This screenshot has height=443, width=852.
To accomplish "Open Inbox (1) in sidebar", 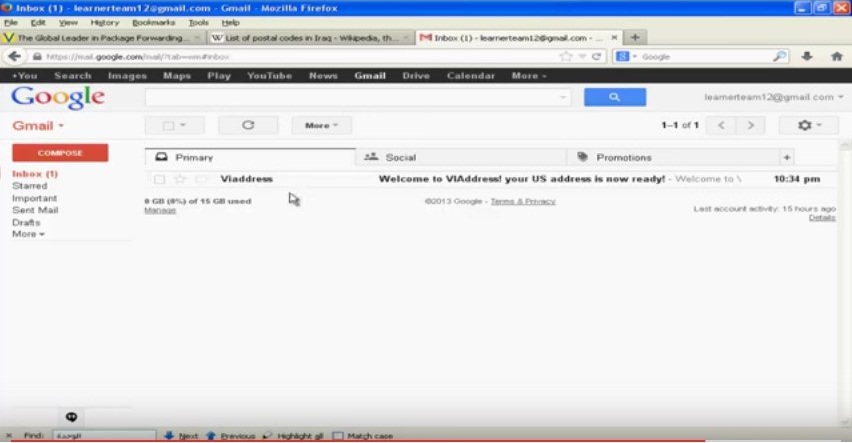I will (x=35, y=174).
